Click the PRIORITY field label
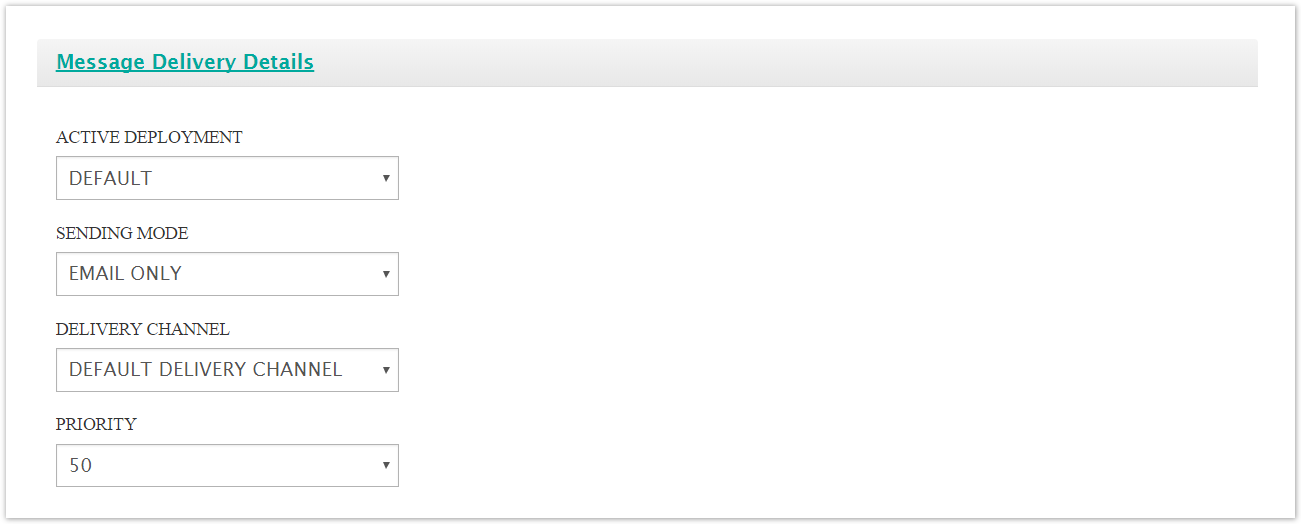 tap(96, 425)
